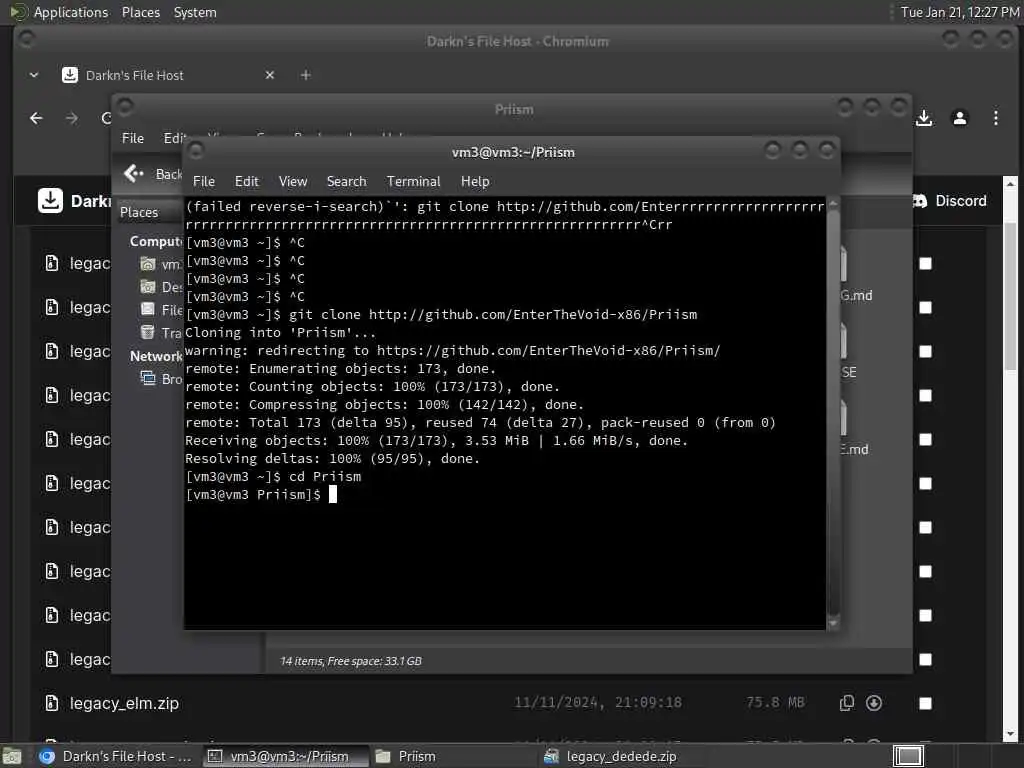The width and height of the screenshot is (1024, 768).
Task: Click the terminal prompt line [vm3@vm3 Priism]$
Action: tap(253, 494)
